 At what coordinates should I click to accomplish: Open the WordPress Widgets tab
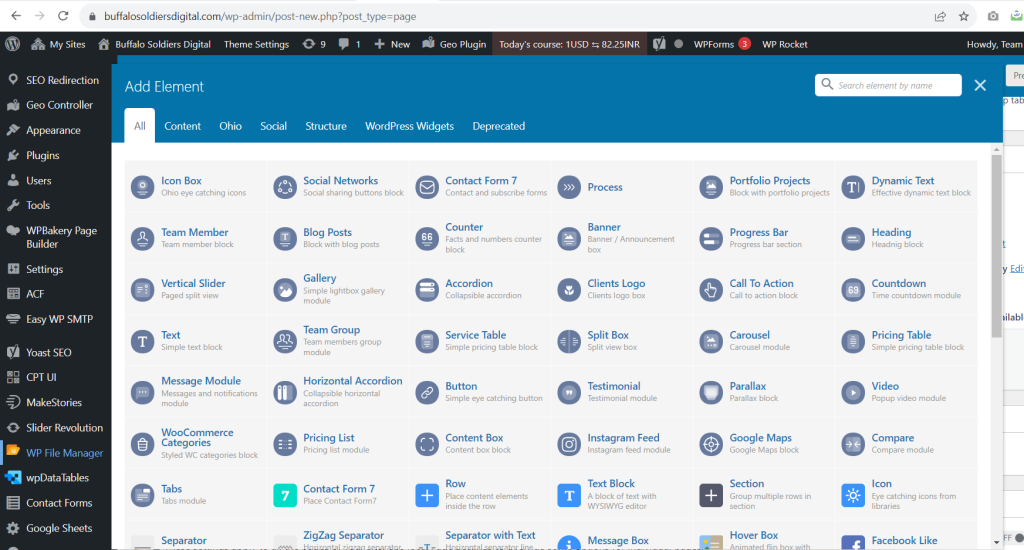[409, 126]
